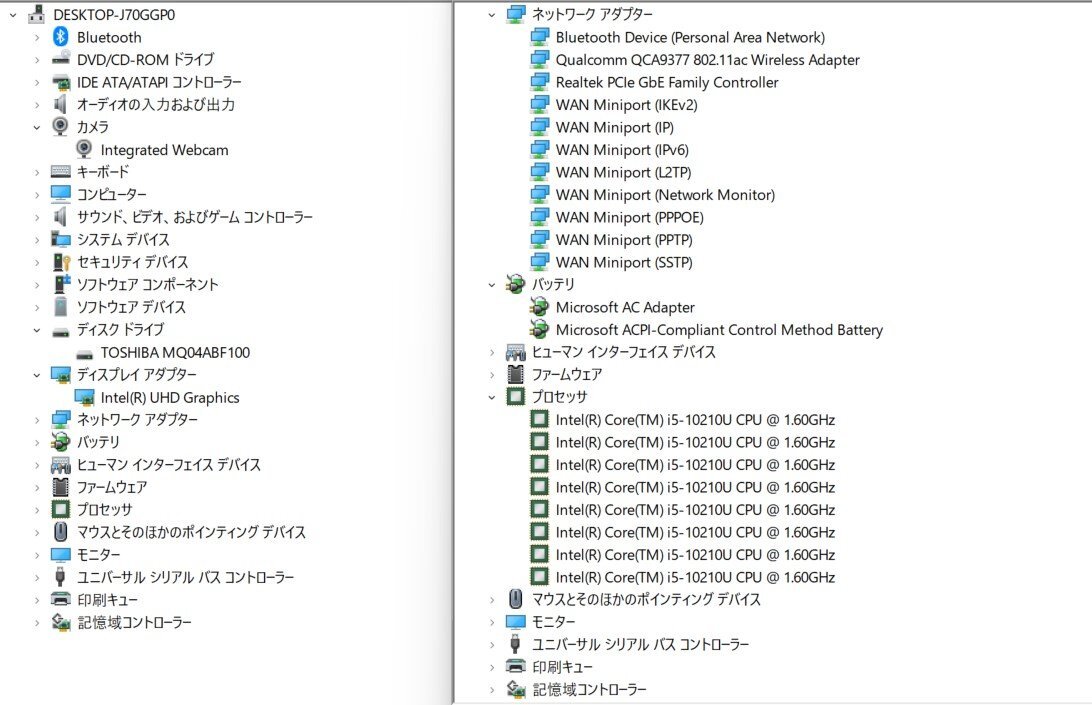Click the WAN Miniport (IPv6) entry
Screen dimensions: 1092x705
(x=622, y=150)
